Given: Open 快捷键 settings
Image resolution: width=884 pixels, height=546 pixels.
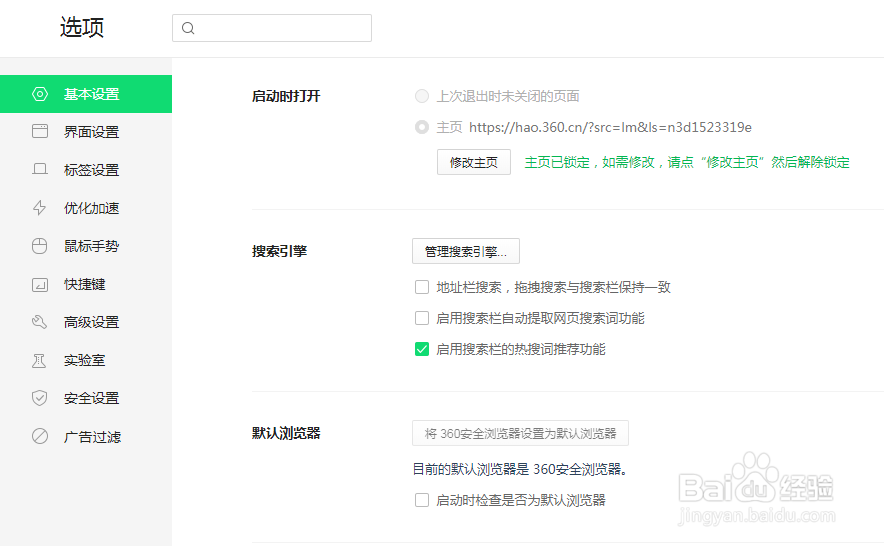Looking at the screenshot, I should coord(86,284).
